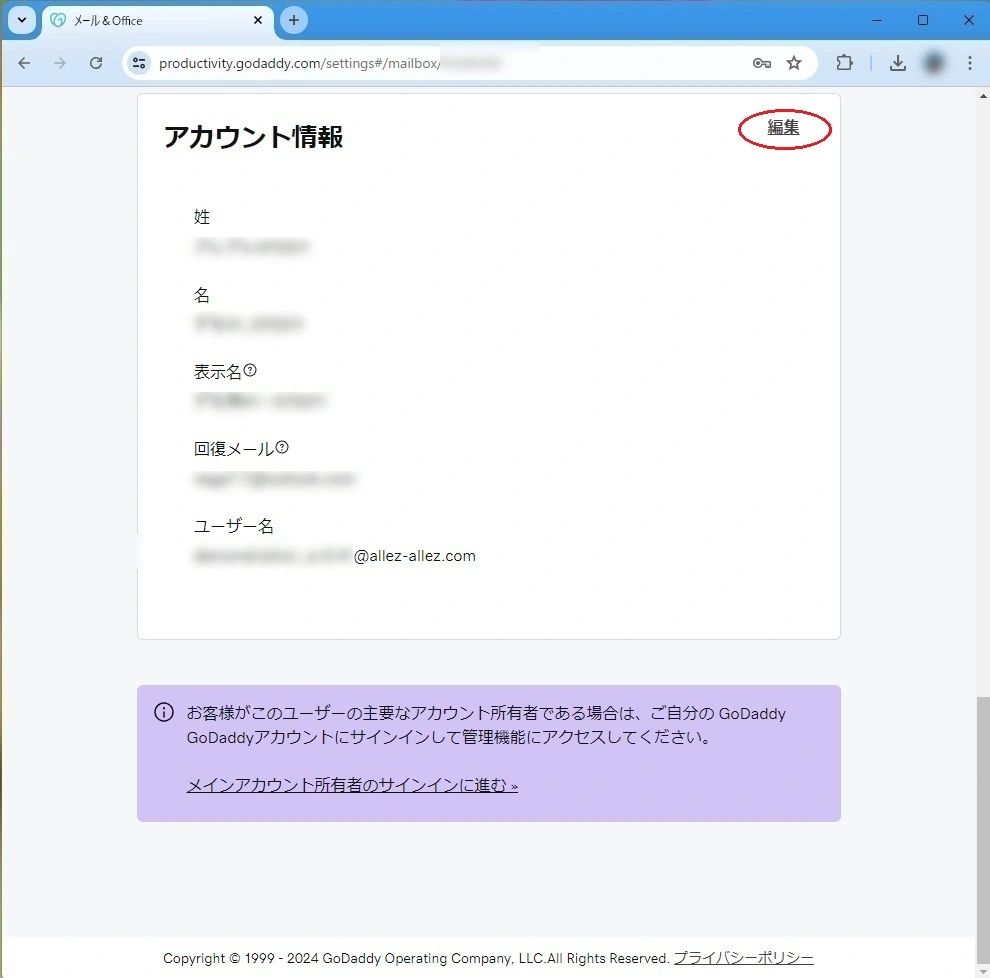Open メインアカウント所有者のサインインに進む link
The width and height of the screenshot is (990, 978).
pos(352,785)
